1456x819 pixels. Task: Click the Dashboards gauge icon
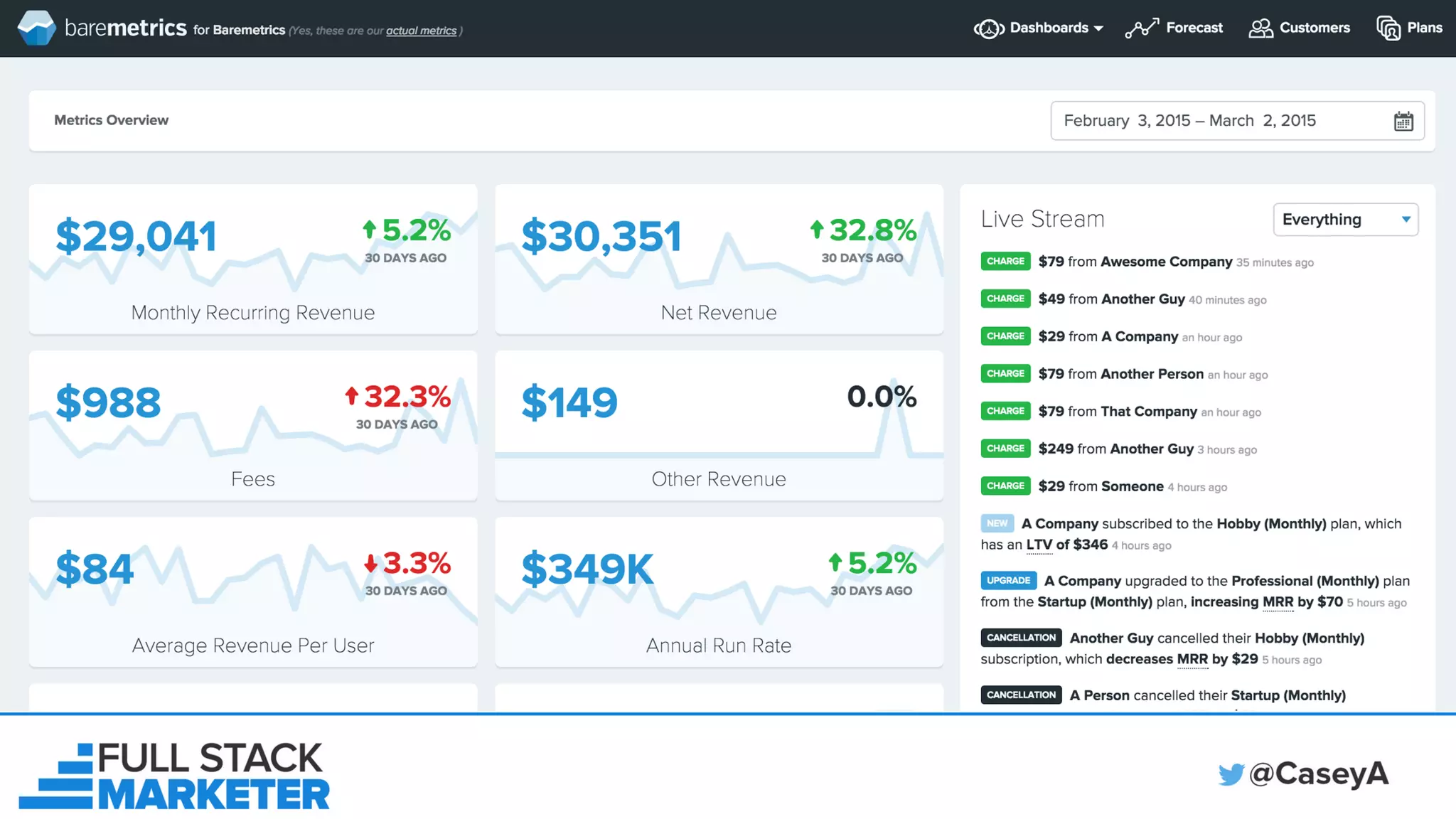tap(989, 28)
